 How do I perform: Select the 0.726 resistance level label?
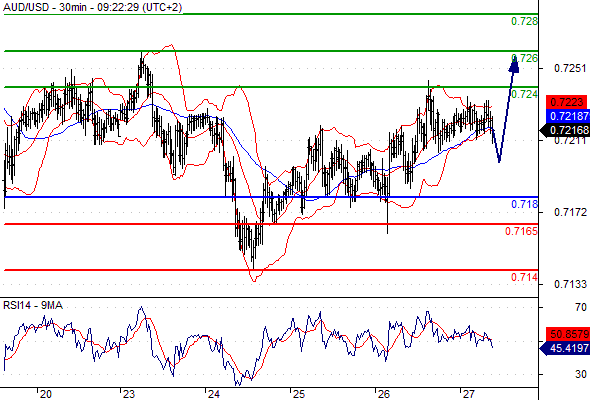click(525, 58)
